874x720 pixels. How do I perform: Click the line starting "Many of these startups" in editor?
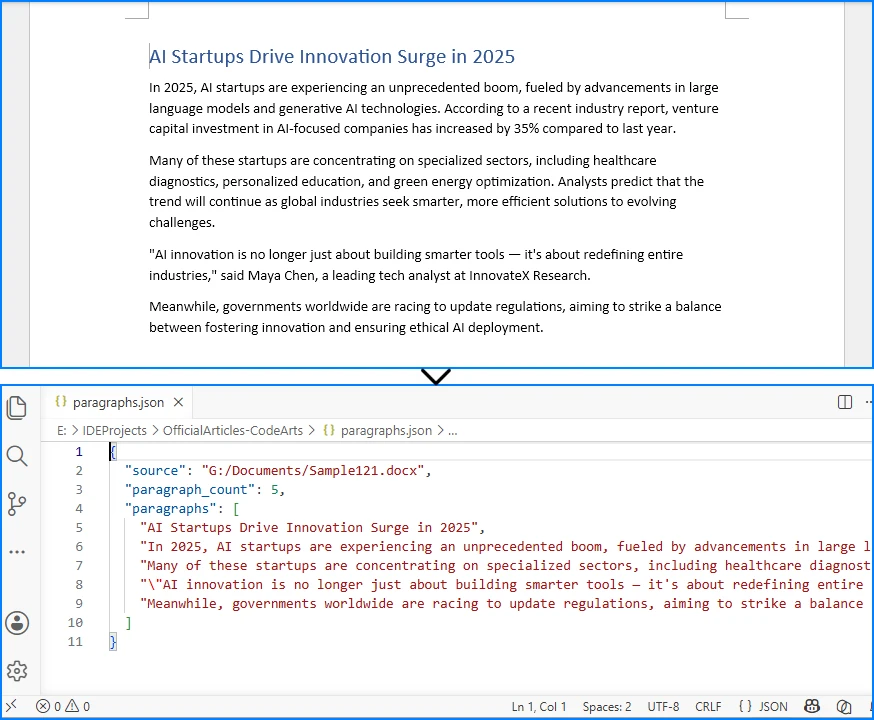click(504, 565)
